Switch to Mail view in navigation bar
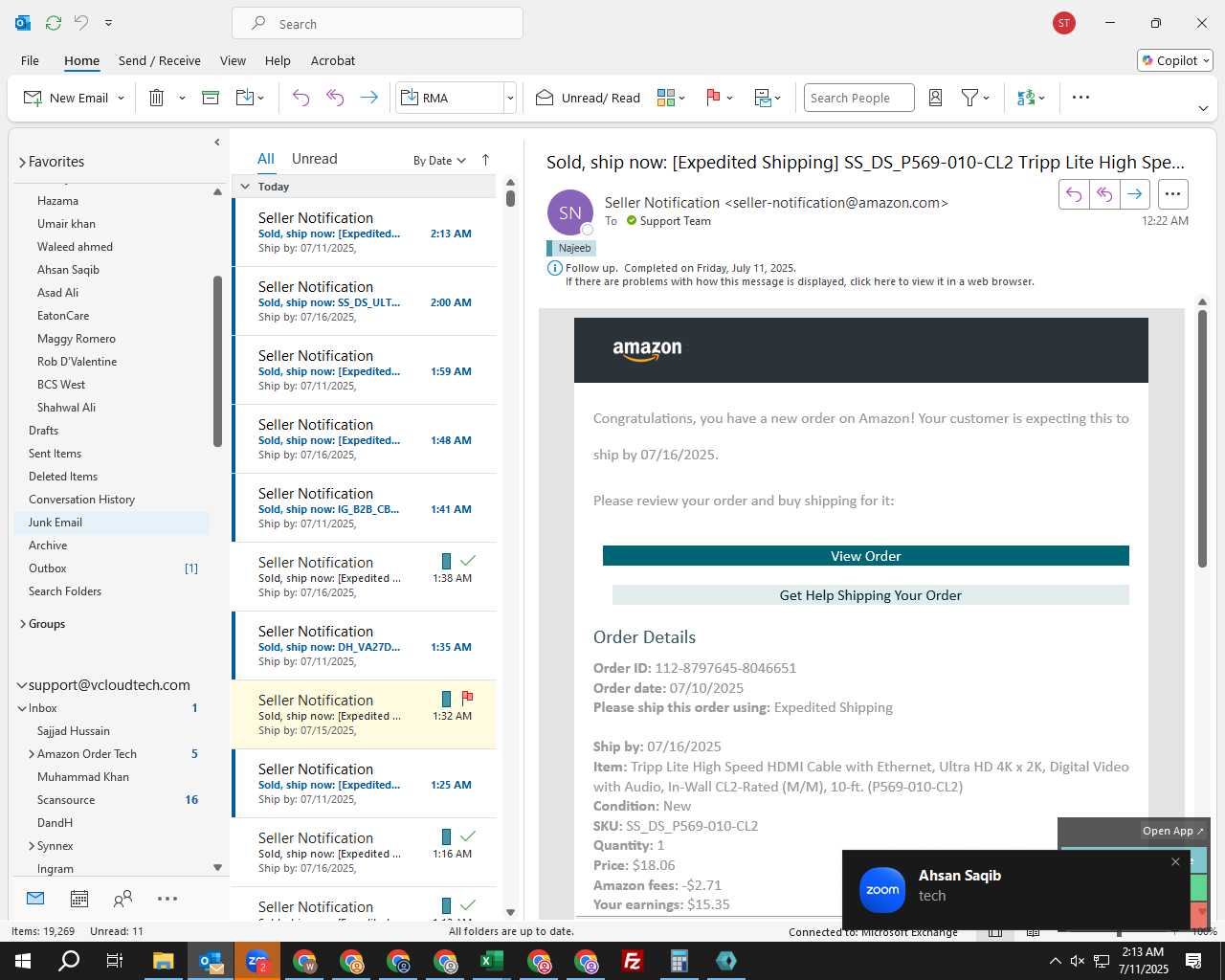Image resolution: width=1225 pixels, height=980 pixels. click(x=35, y=899)
